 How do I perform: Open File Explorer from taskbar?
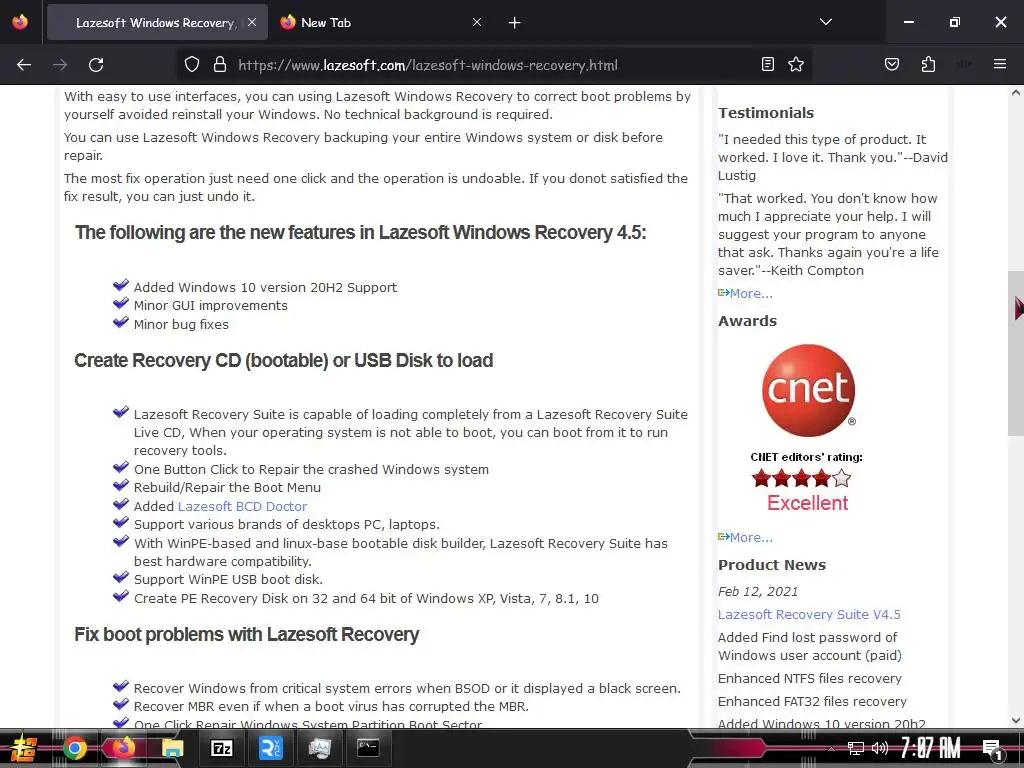coord(172,748)
